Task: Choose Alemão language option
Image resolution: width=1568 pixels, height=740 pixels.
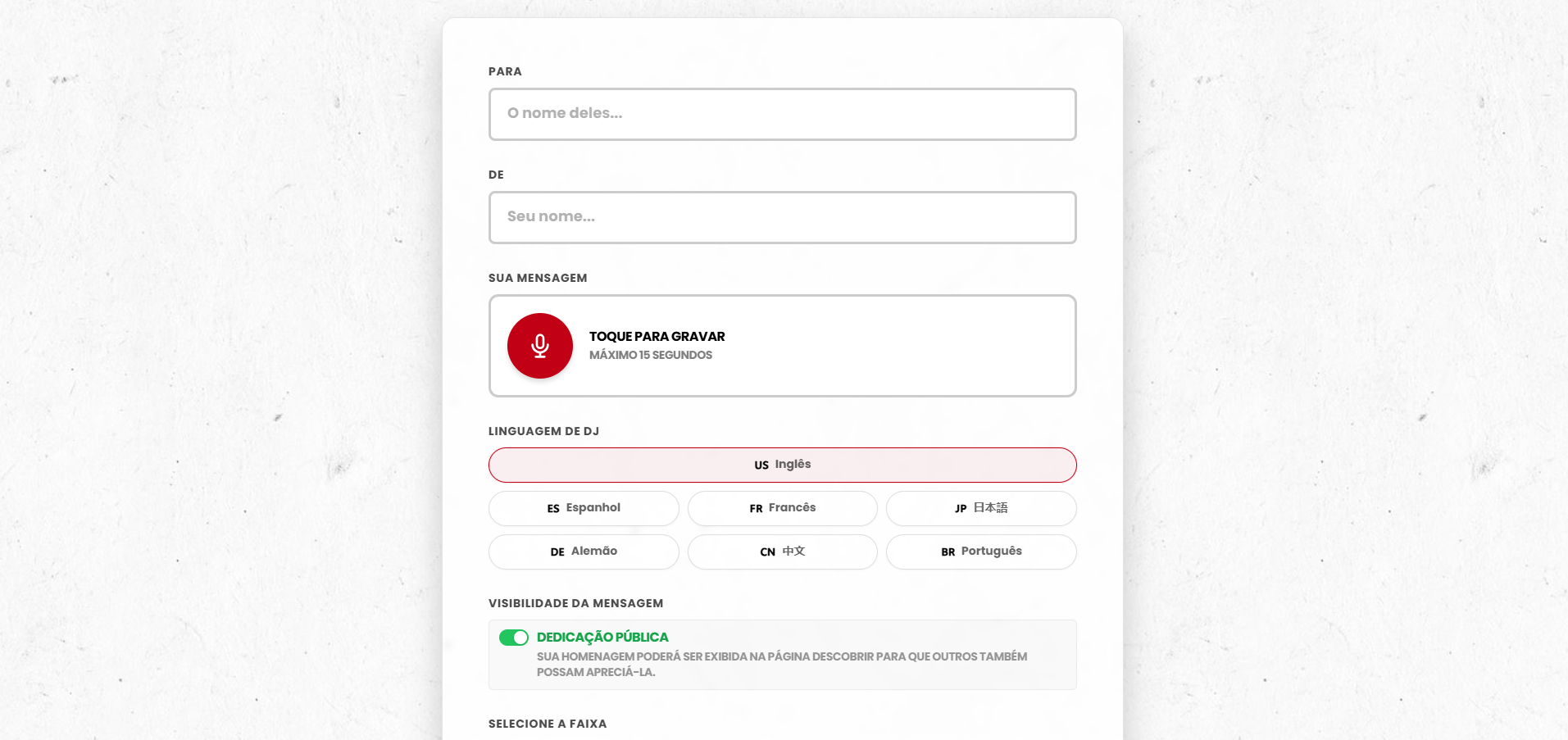Action: click(584, 552)
